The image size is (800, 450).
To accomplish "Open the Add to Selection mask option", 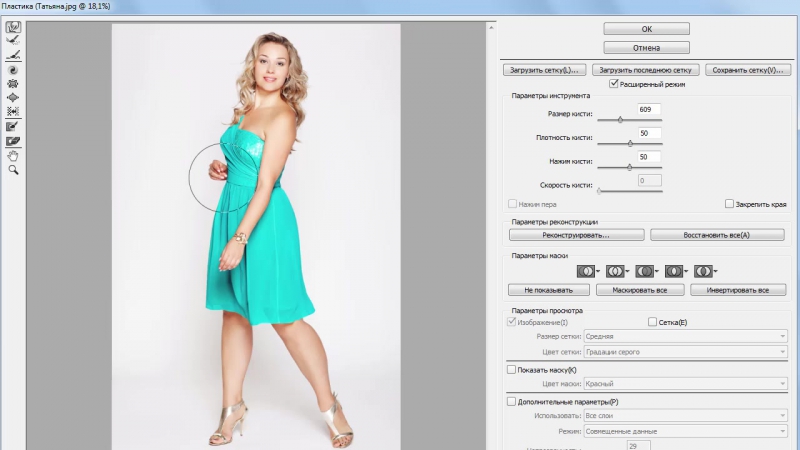I will [617, 271].
